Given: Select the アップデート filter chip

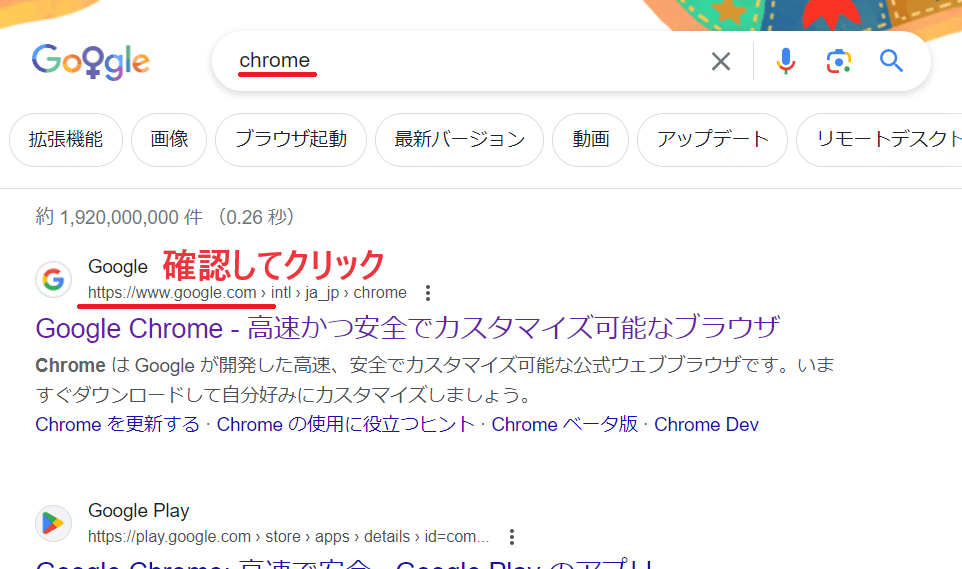Looking at the screenshot, I should point(712,140).
